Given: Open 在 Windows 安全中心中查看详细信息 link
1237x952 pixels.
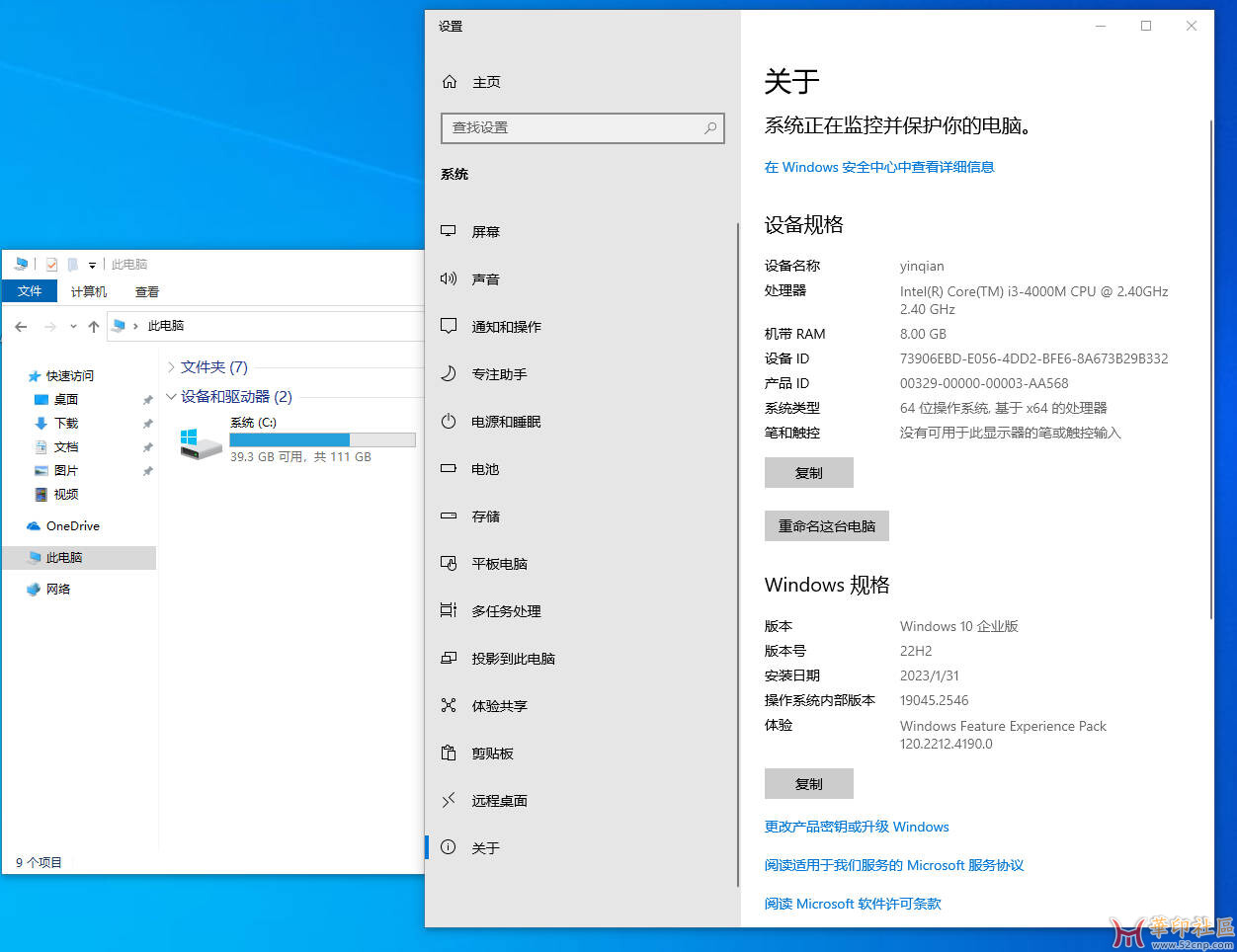Looking at the screenshot, I should 879,167.
